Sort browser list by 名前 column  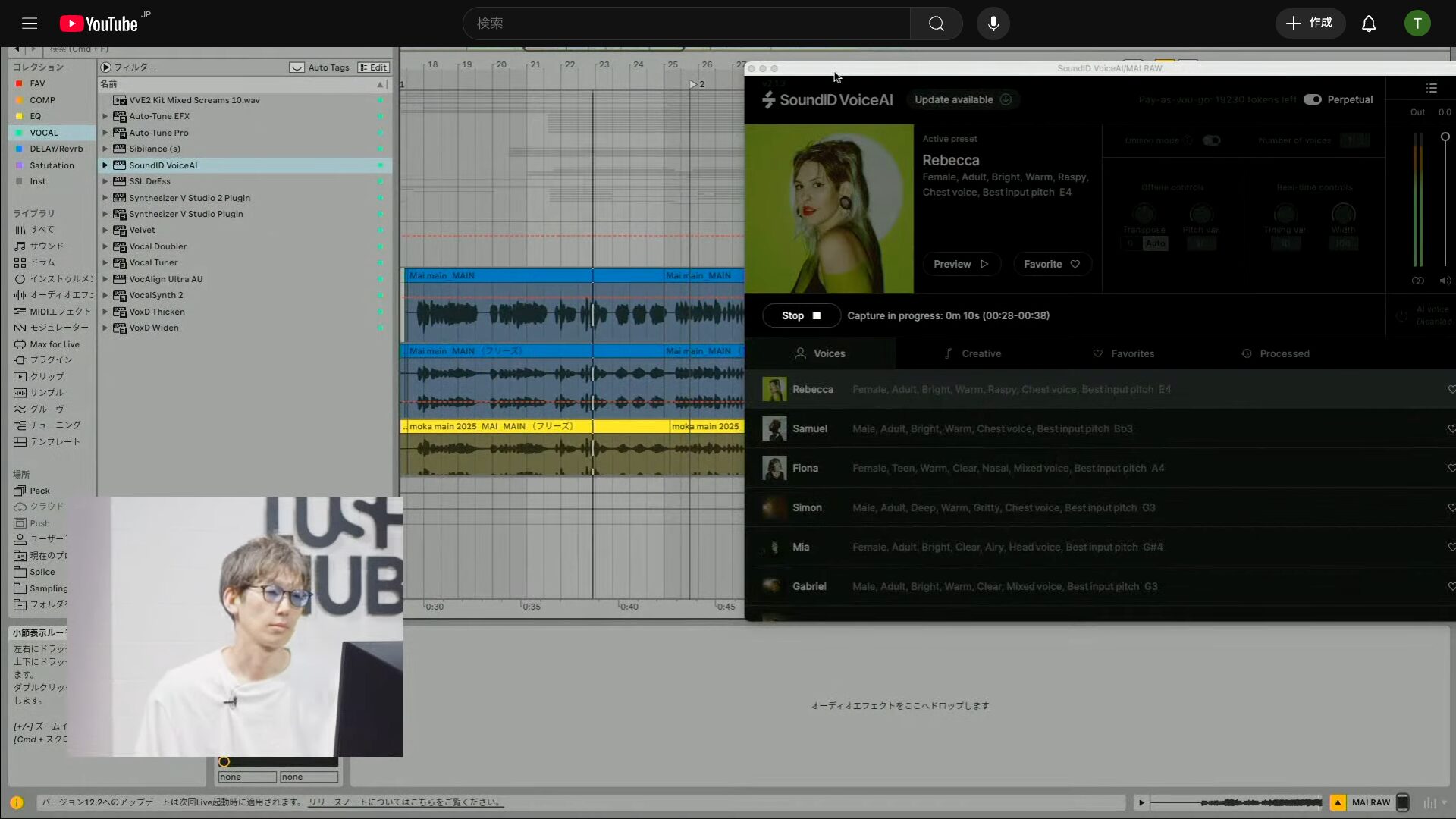[243, 84]
